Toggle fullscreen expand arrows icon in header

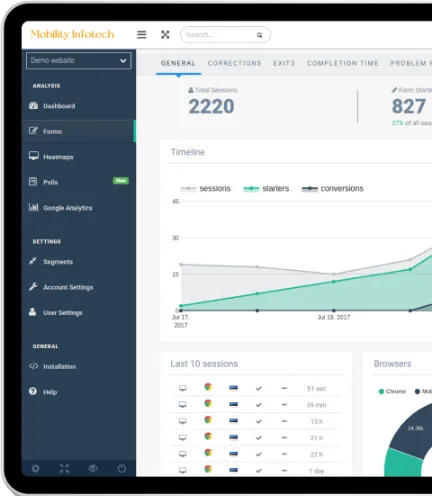(x=165, y=34)
